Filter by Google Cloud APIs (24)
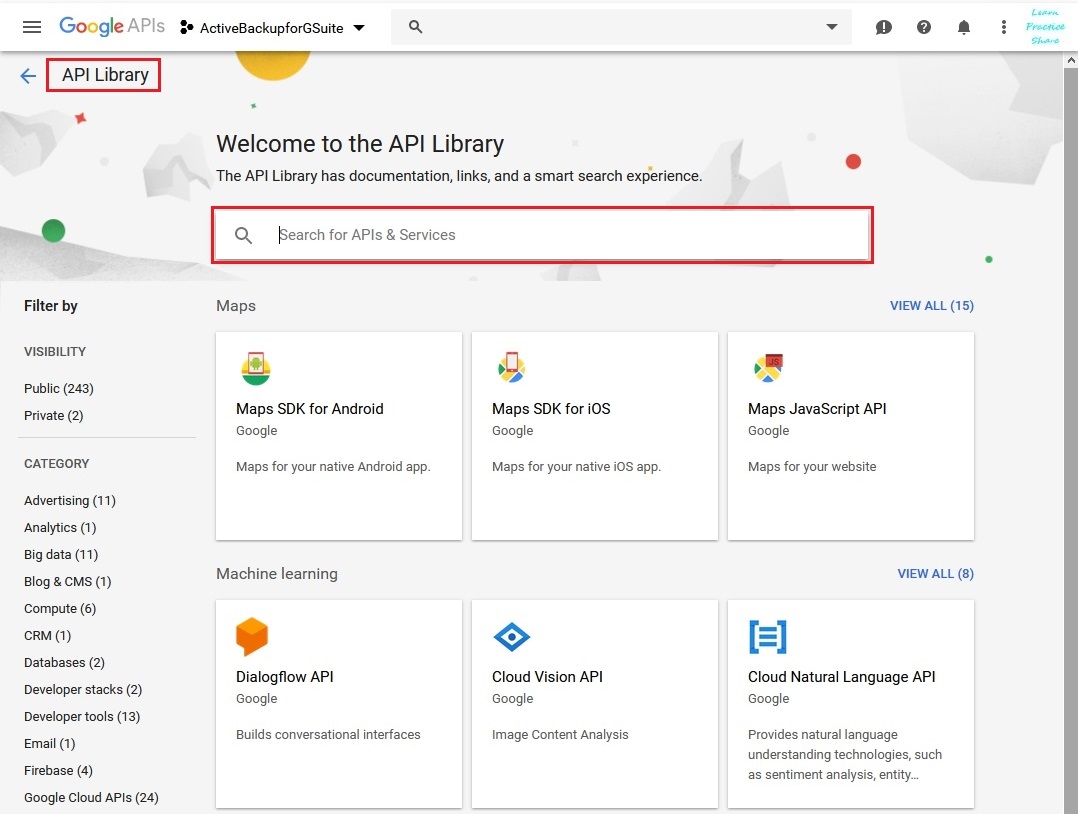This screenshot has height=814, width=1078. click(x=91, y=798)
